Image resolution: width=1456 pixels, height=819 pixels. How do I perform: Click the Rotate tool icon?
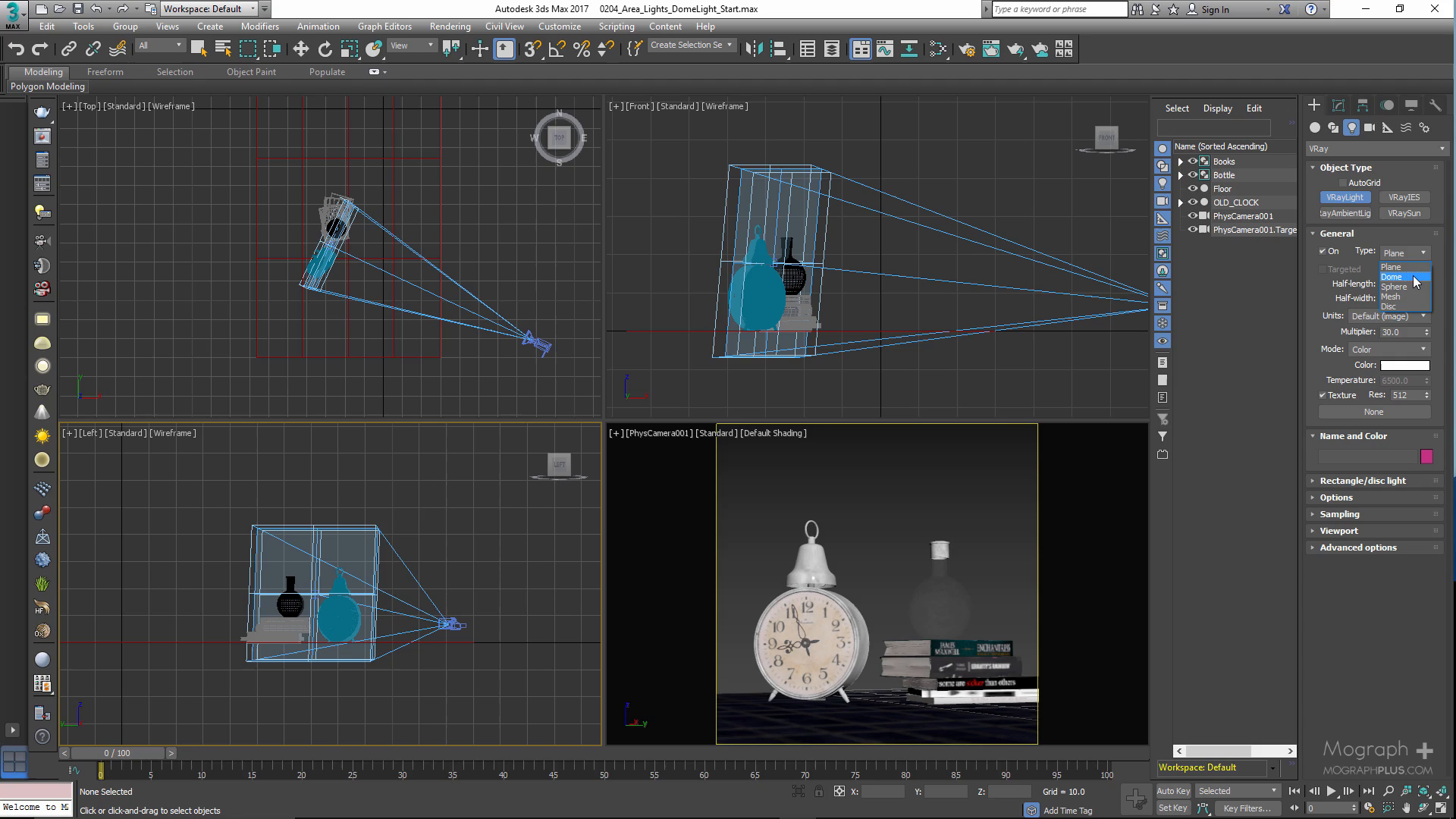coord(325,49)
